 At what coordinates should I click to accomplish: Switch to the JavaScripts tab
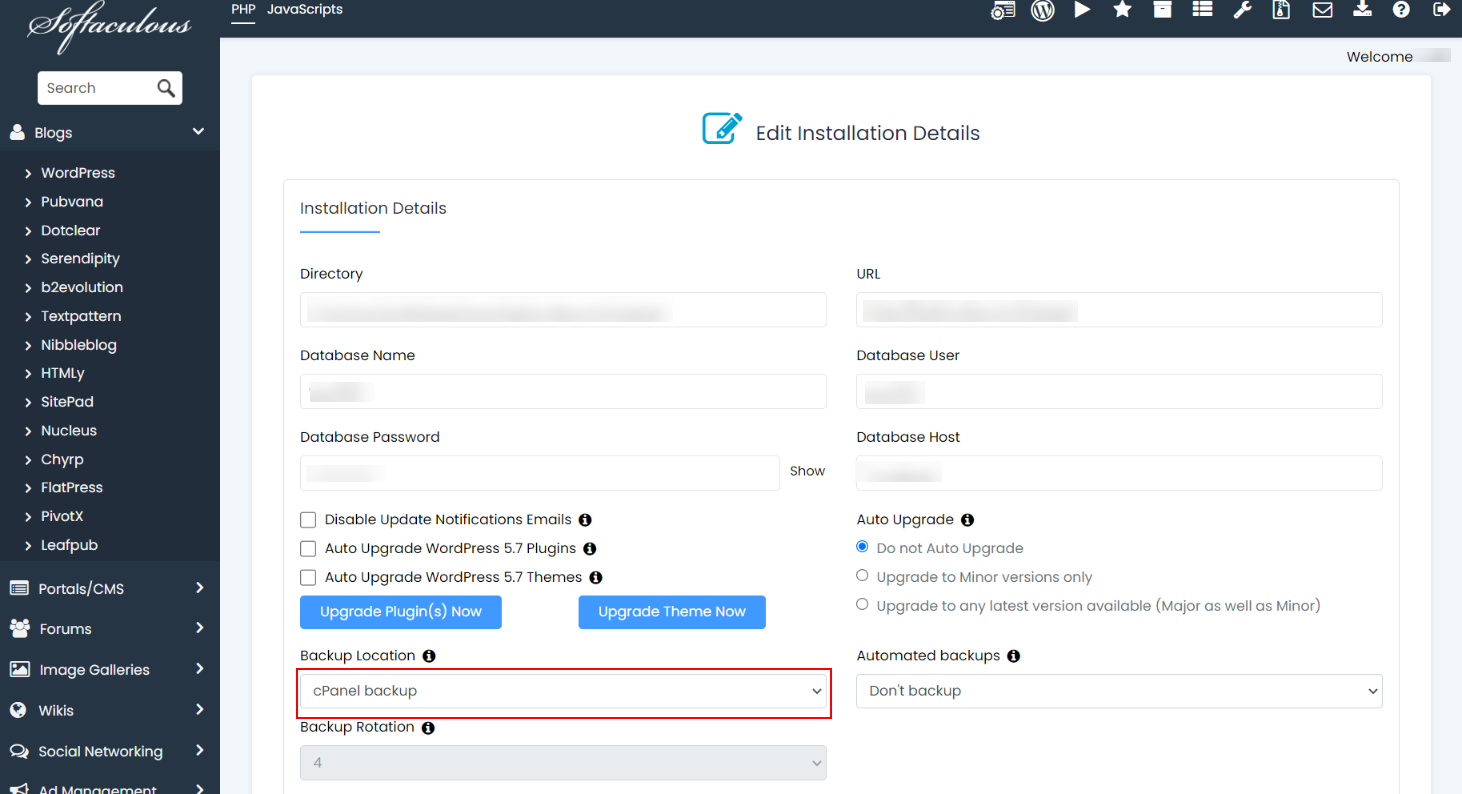[305, 9]
